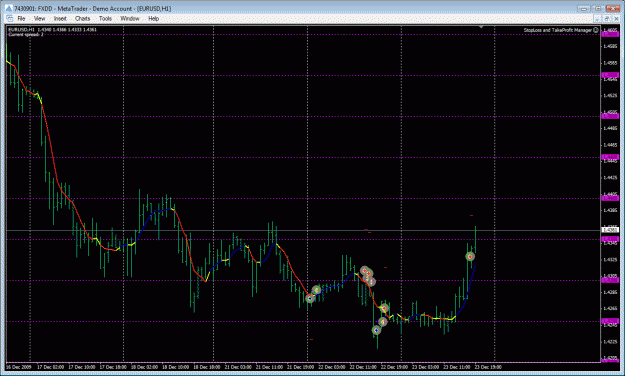
Task: Restore the inner chart window
Action: pos(606,19)
